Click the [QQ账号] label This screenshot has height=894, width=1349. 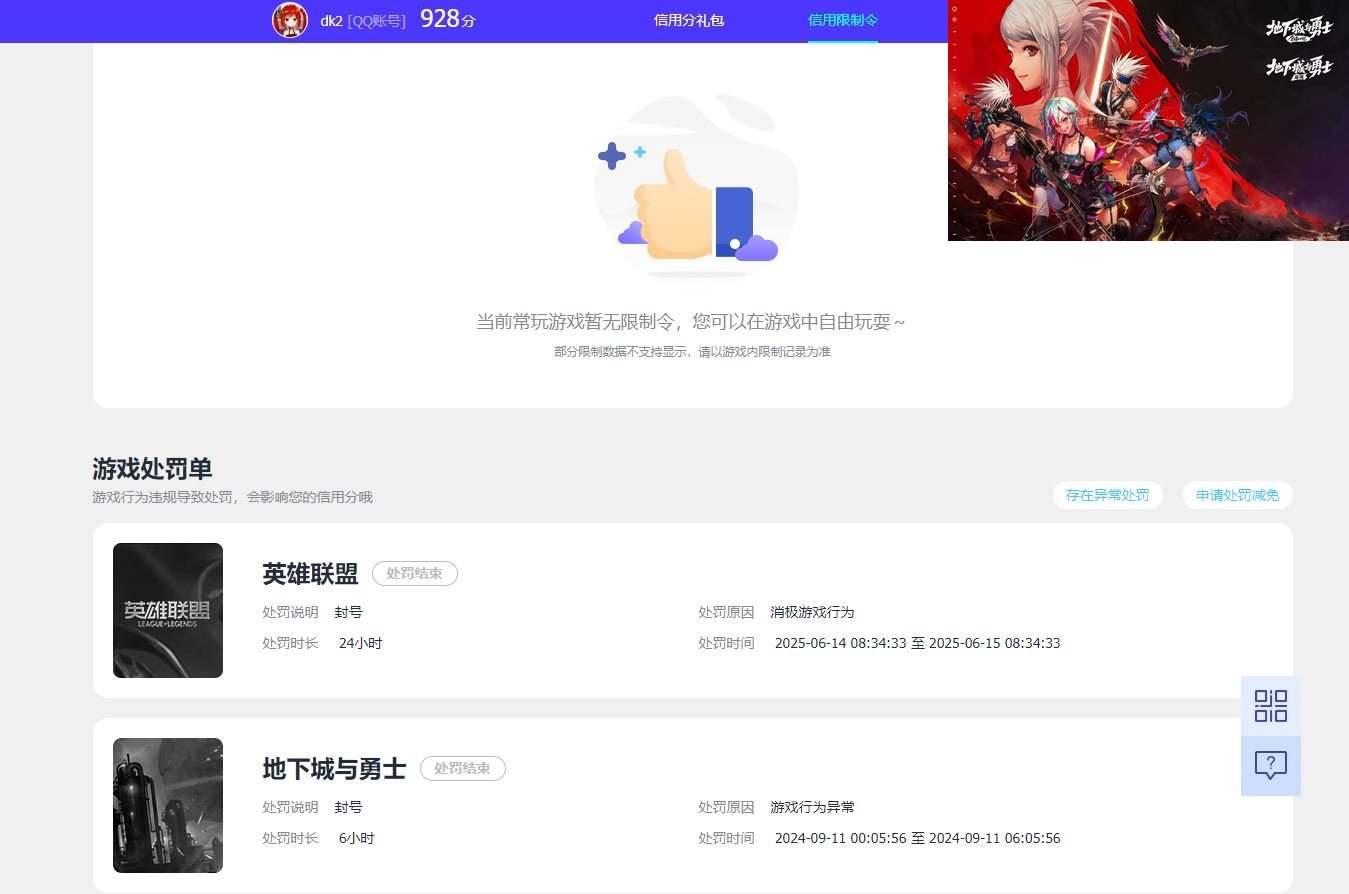click(377, 21)
